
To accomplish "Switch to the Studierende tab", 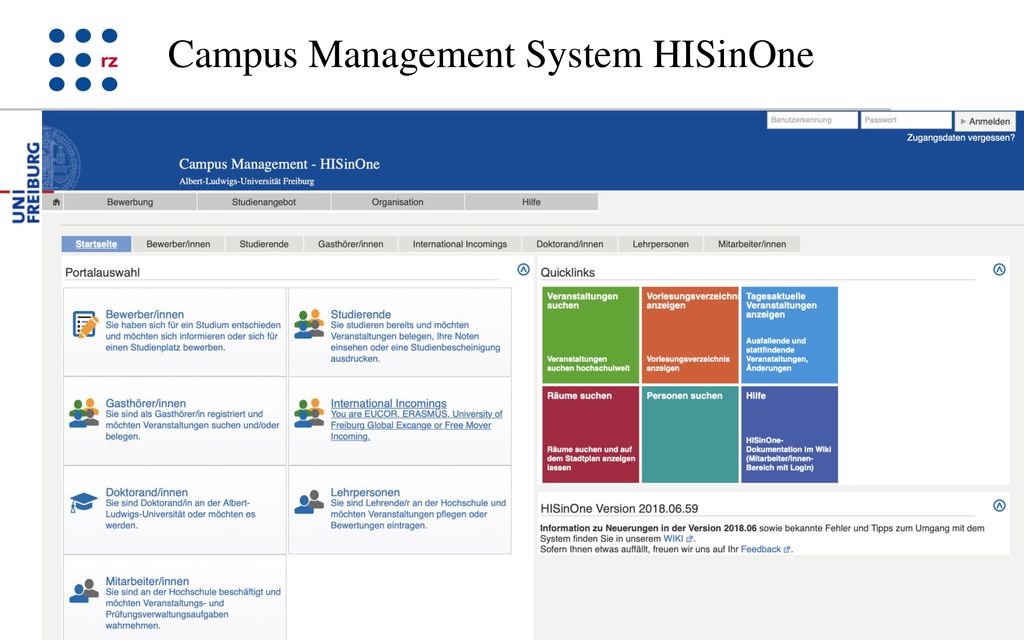I will [264, 244].
